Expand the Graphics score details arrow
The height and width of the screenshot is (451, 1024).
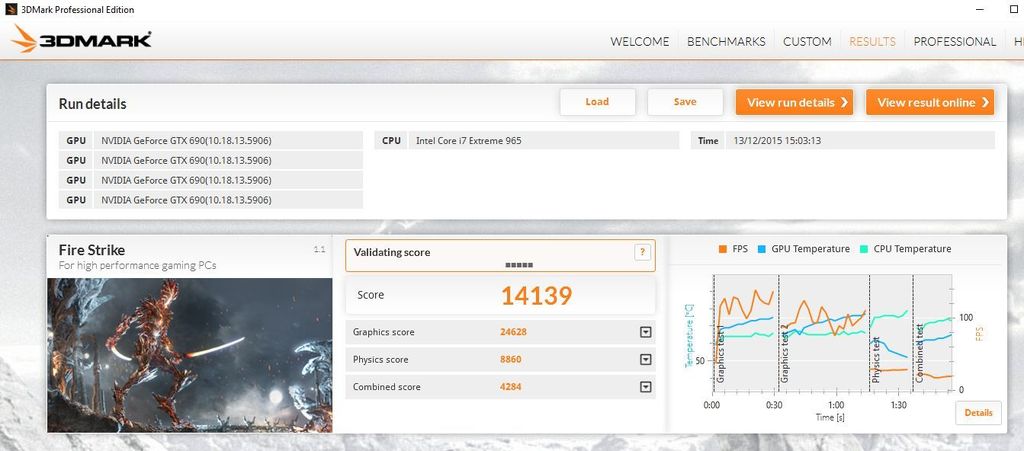tap(646, 332)
